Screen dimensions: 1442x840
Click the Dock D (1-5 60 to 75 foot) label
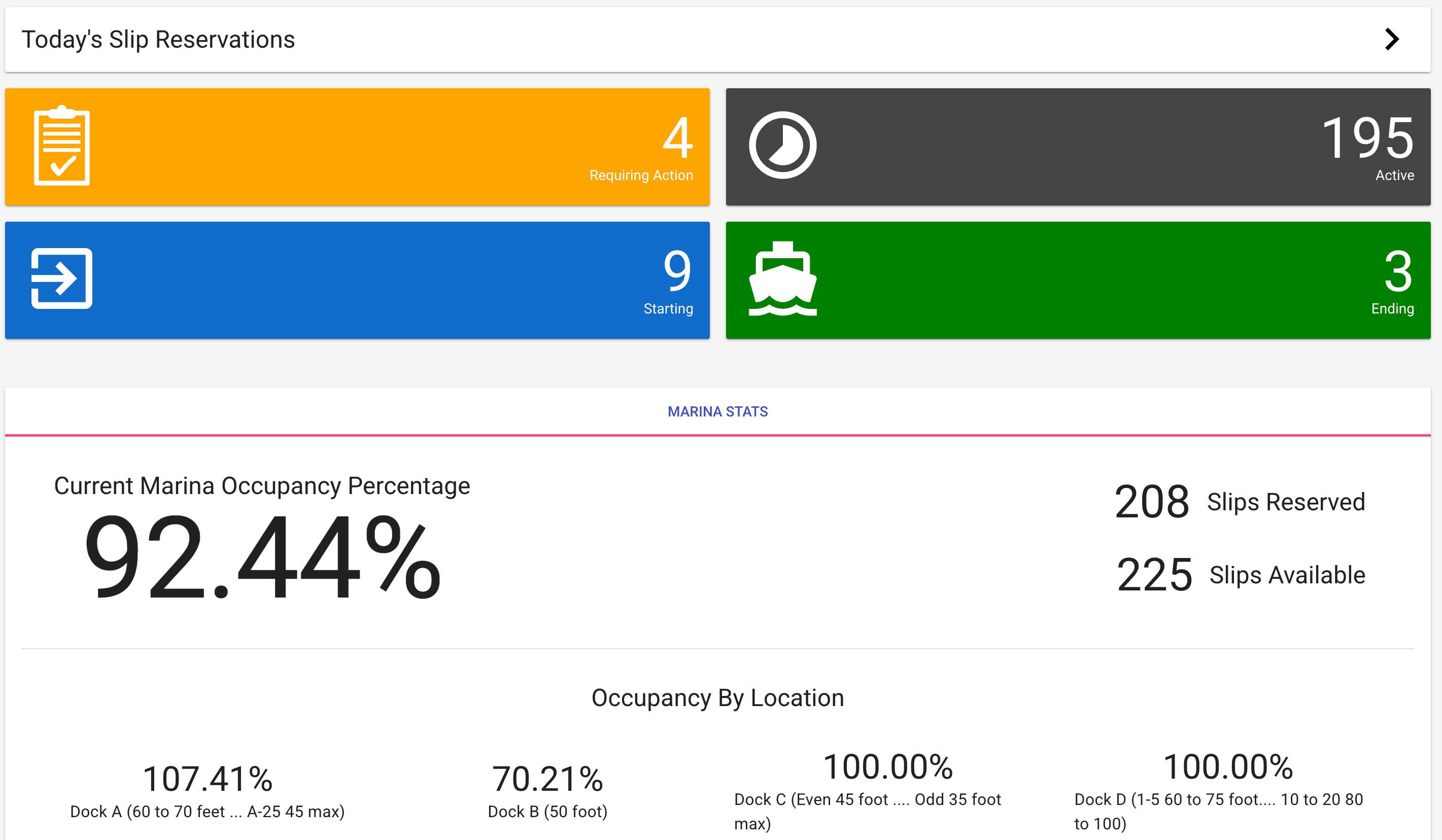pyautogui.click(x=1219, y=812)
